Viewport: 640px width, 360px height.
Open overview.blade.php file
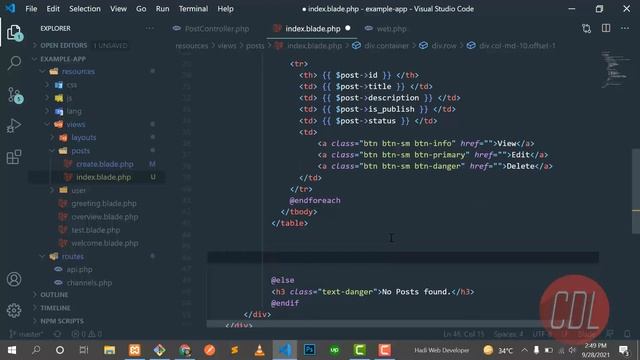[104, 217]
